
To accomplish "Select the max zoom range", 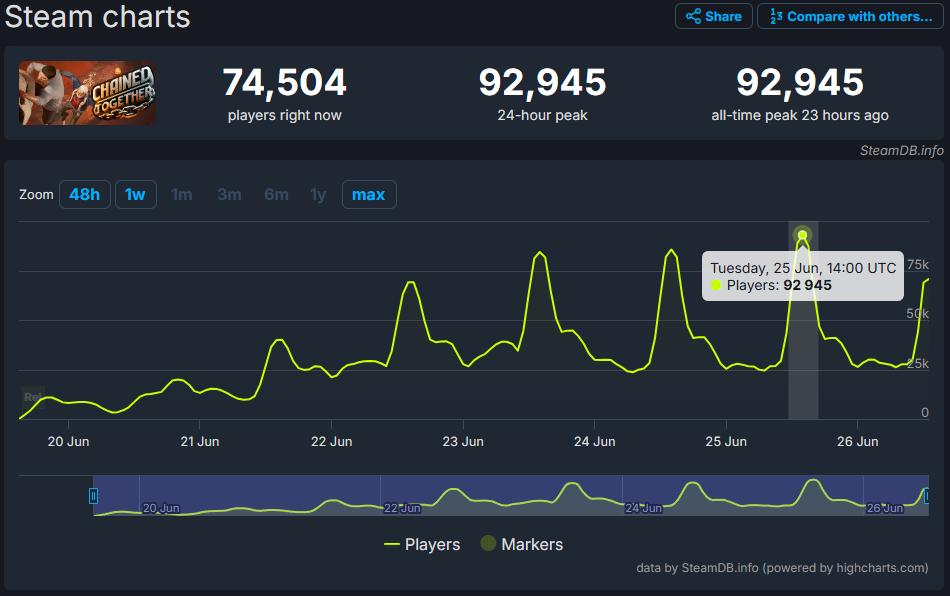I will [368, 194].
